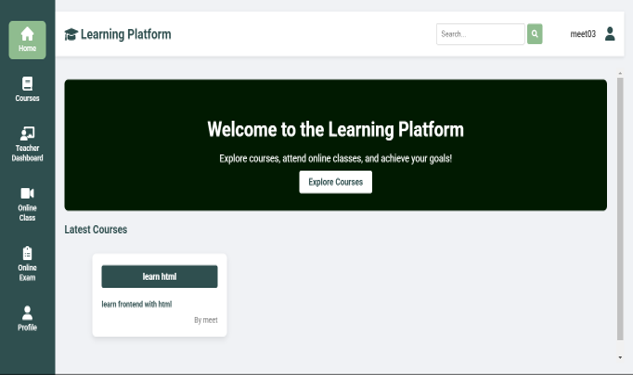633x375 pixels.
Task: Click the graduation cap logo icon
Action: tap(71, 34)
